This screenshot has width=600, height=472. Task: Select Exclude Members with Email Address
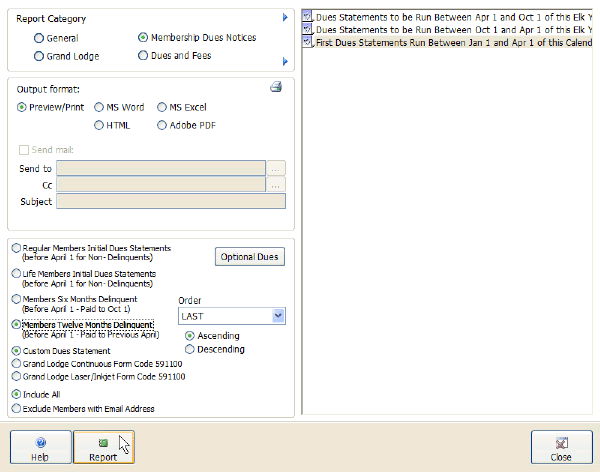[15, 408]
